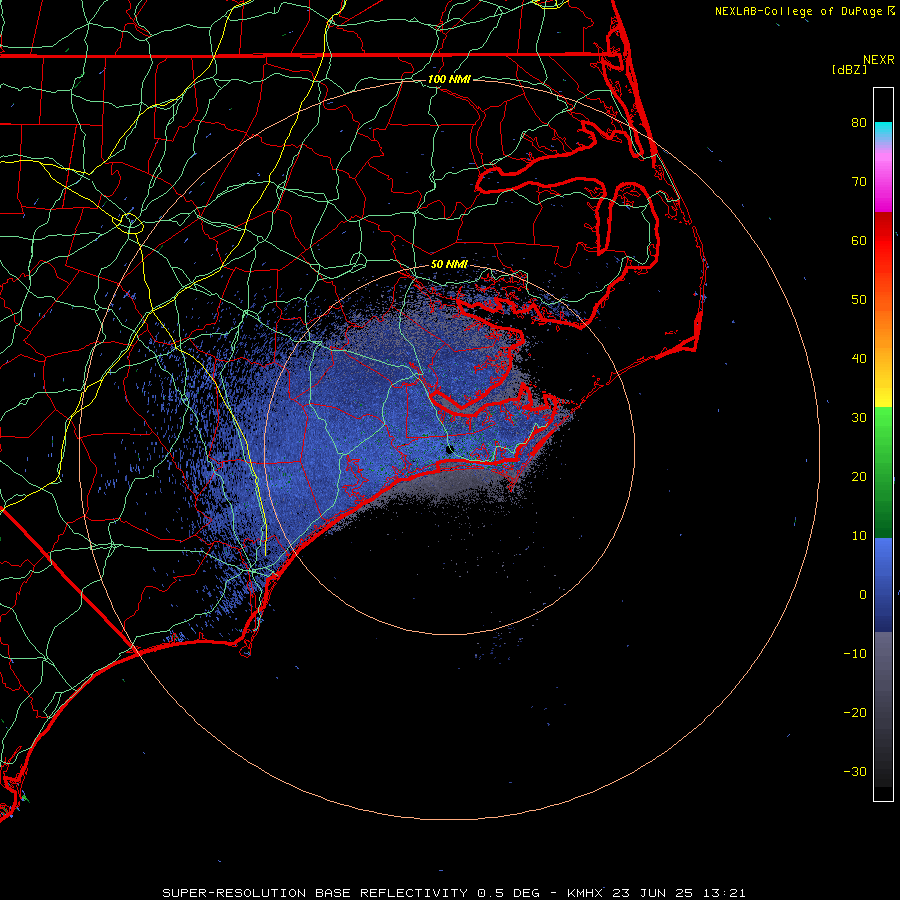Click the NEXLAB-College of DuPage title text
This screenshot has height=900, width=900.
pos(798,11)
